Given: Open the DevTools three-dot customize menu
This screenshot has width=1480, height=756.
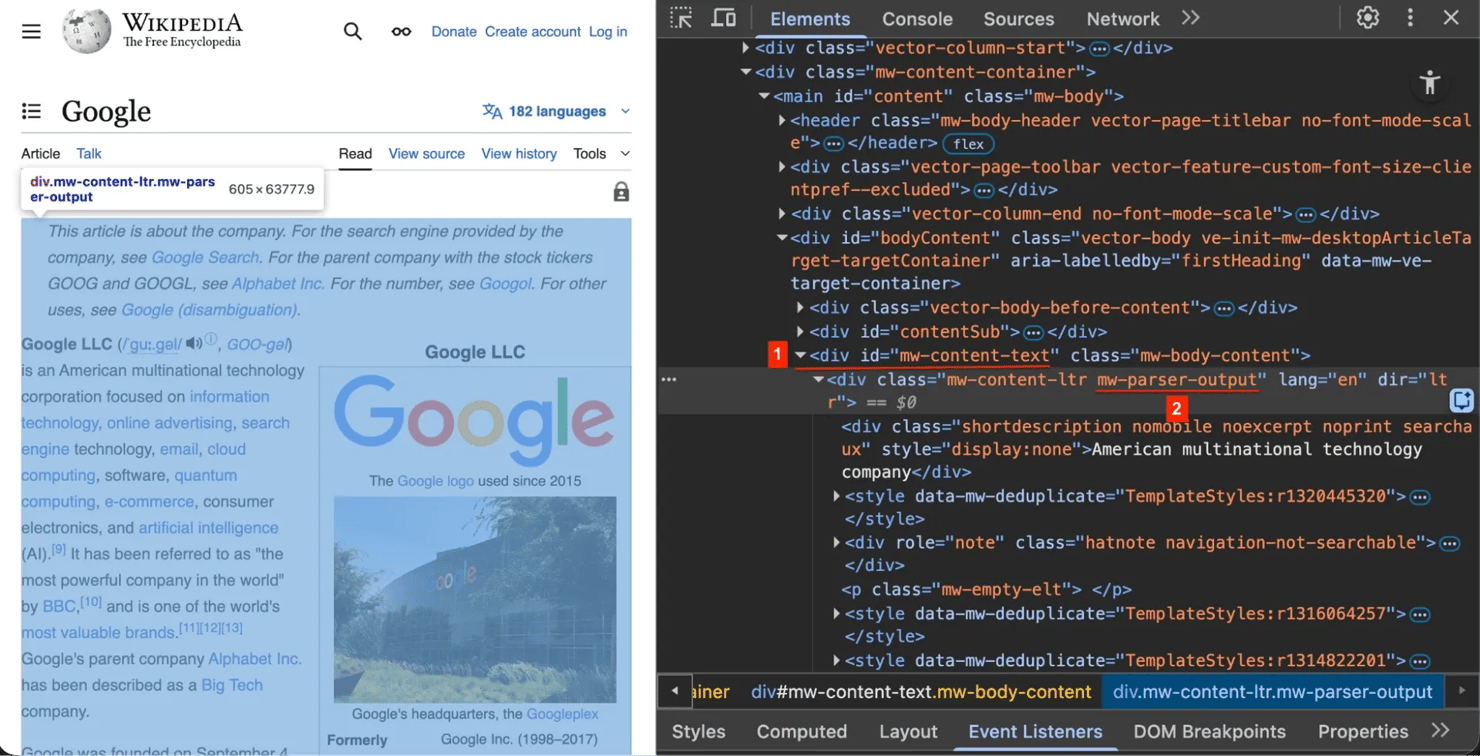Looking at the screenshot, I should tap(1410, 18).
